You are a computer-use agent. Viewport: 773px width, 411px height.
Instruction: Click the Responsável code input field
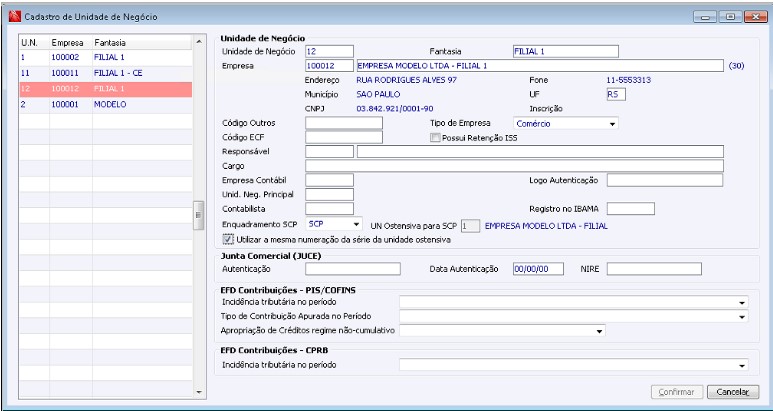point(329,152)
